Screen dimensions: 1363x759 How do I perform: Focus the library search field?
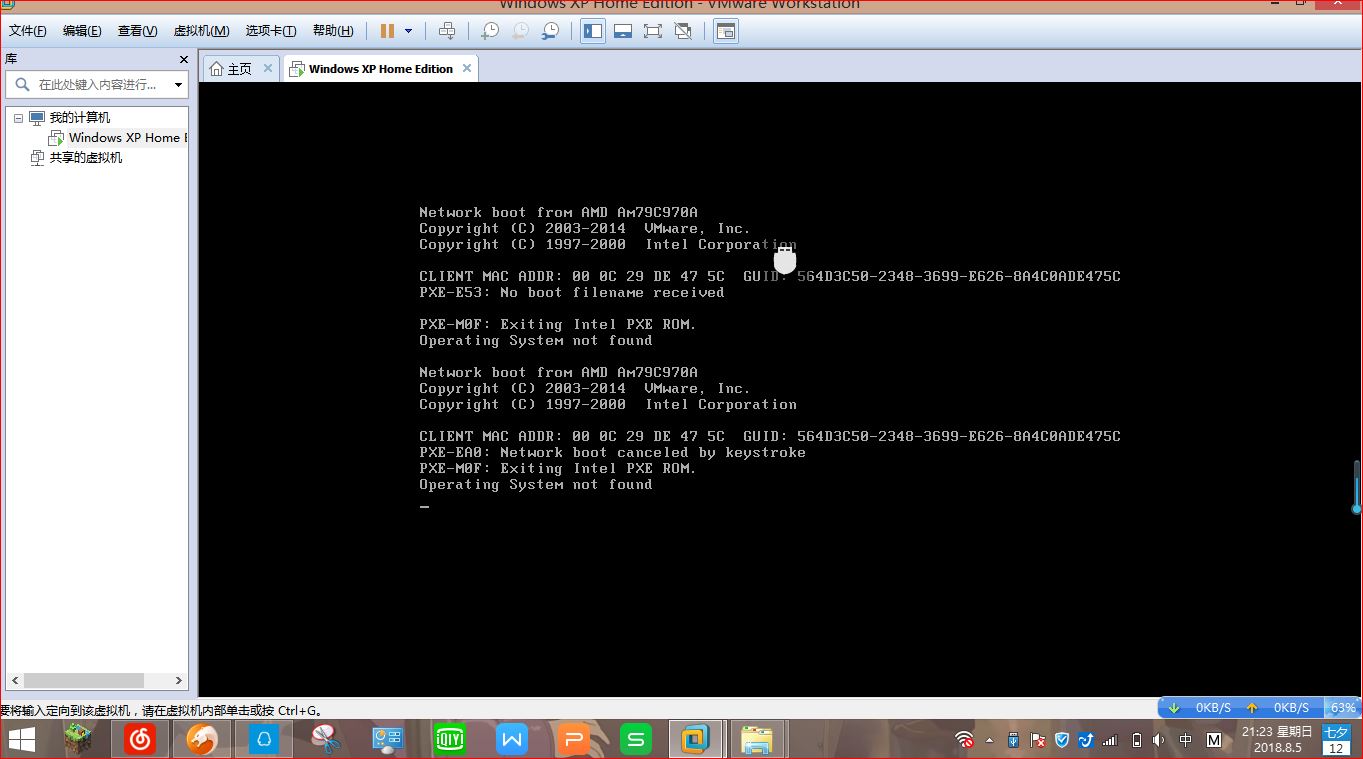[x=96, y=85]
